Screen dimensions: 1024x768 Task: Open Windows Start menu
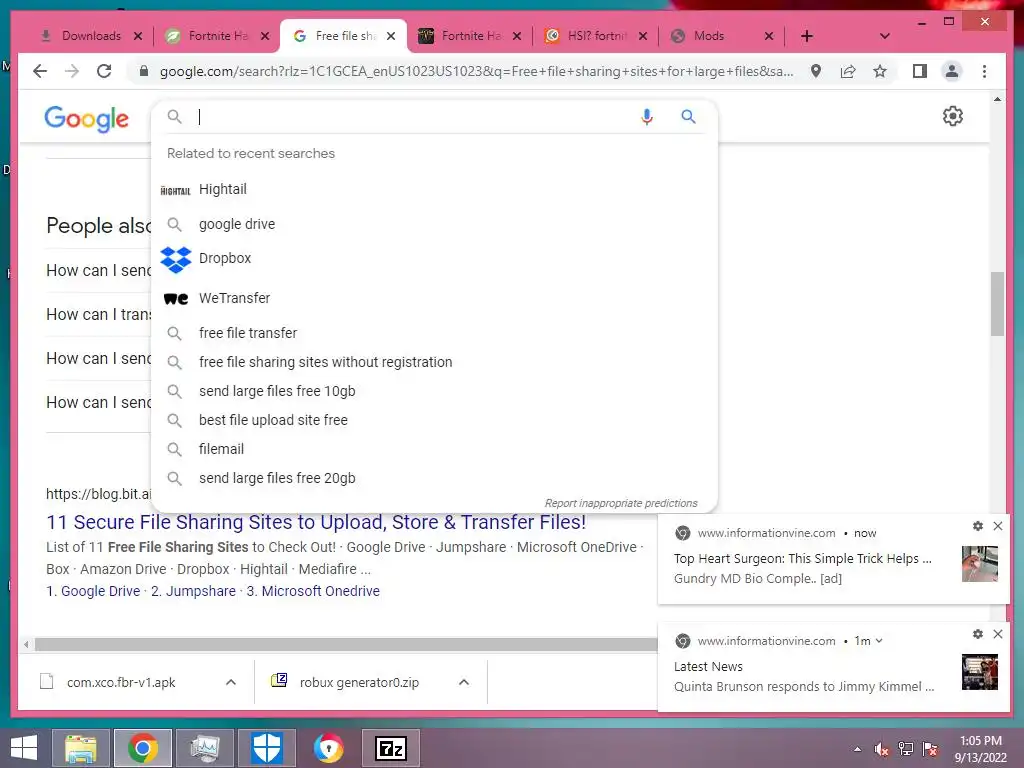tap(24, 748)
